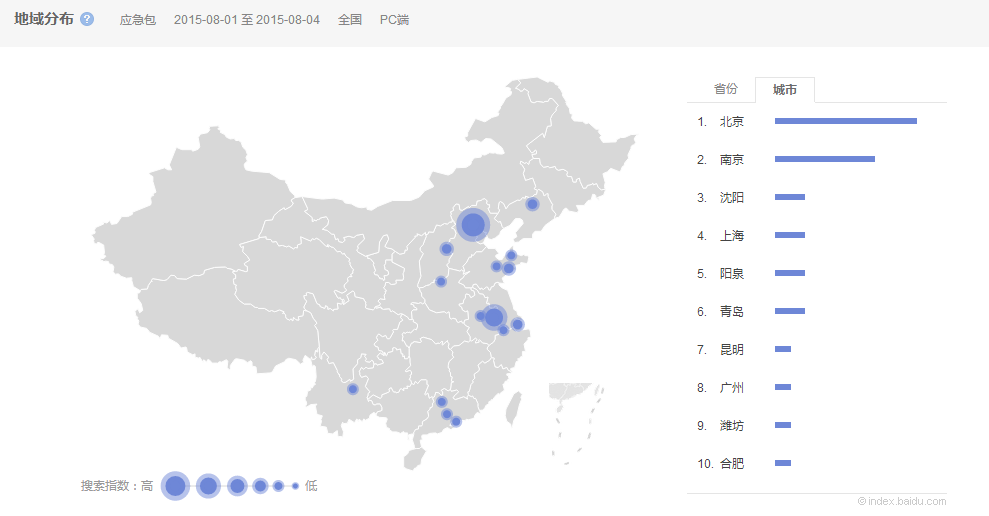
Task: Click the Shenyang bubble in northeast China
Action: point(532,204)
